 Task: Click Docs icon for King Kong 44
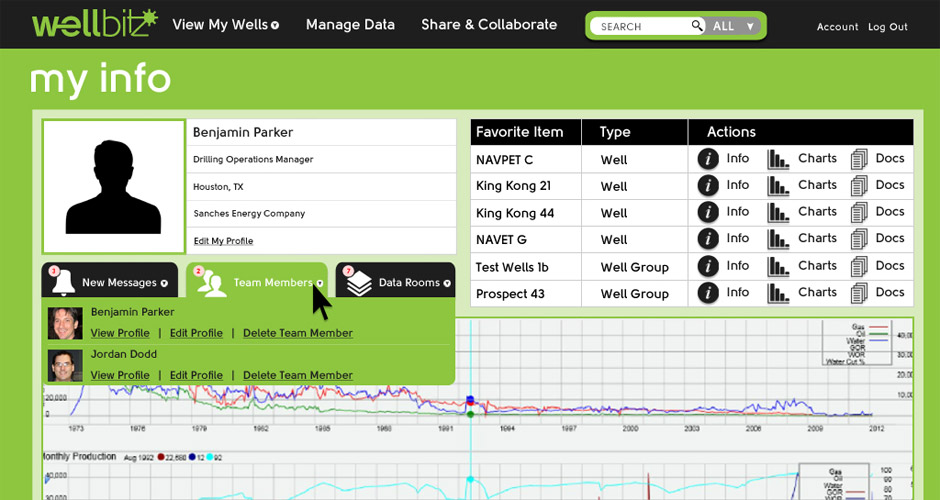pos(859,213)
